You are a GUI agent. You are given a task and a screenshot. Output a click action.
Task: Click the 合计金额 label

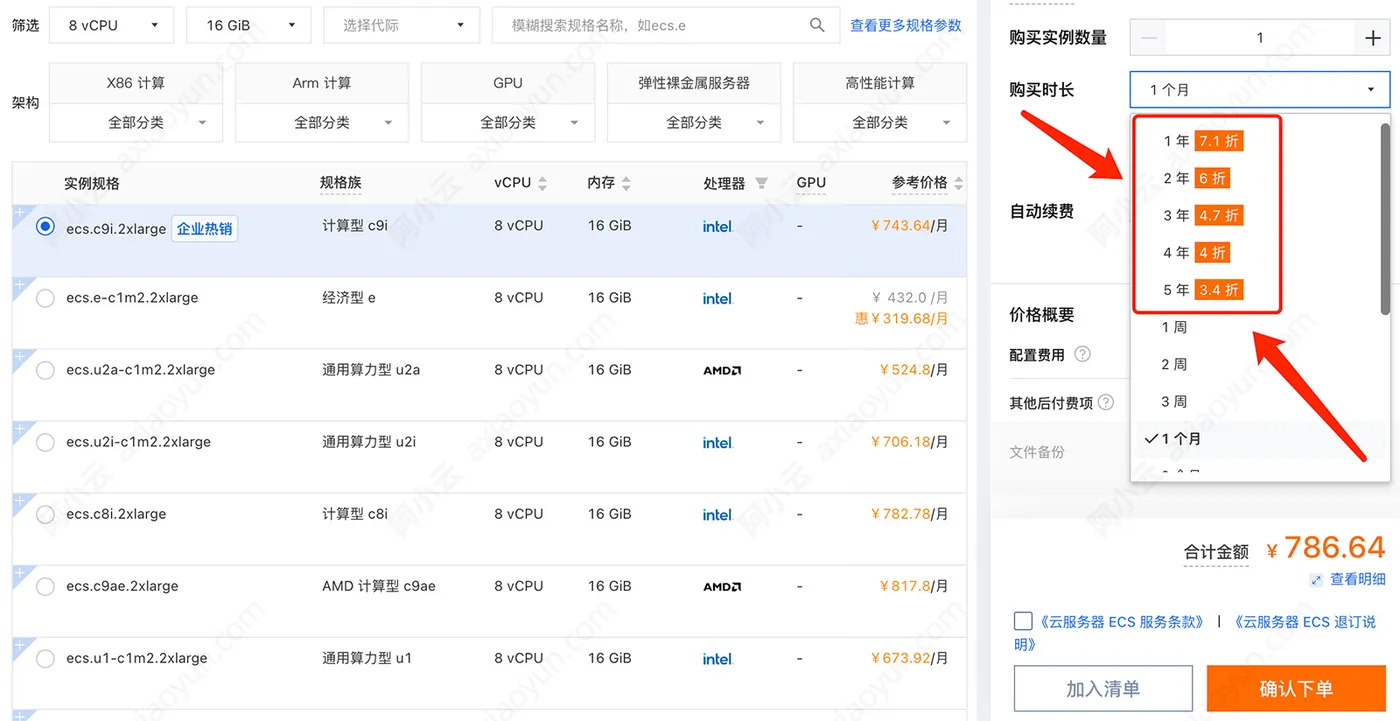pyautogui.click(x=1216, y=551)
